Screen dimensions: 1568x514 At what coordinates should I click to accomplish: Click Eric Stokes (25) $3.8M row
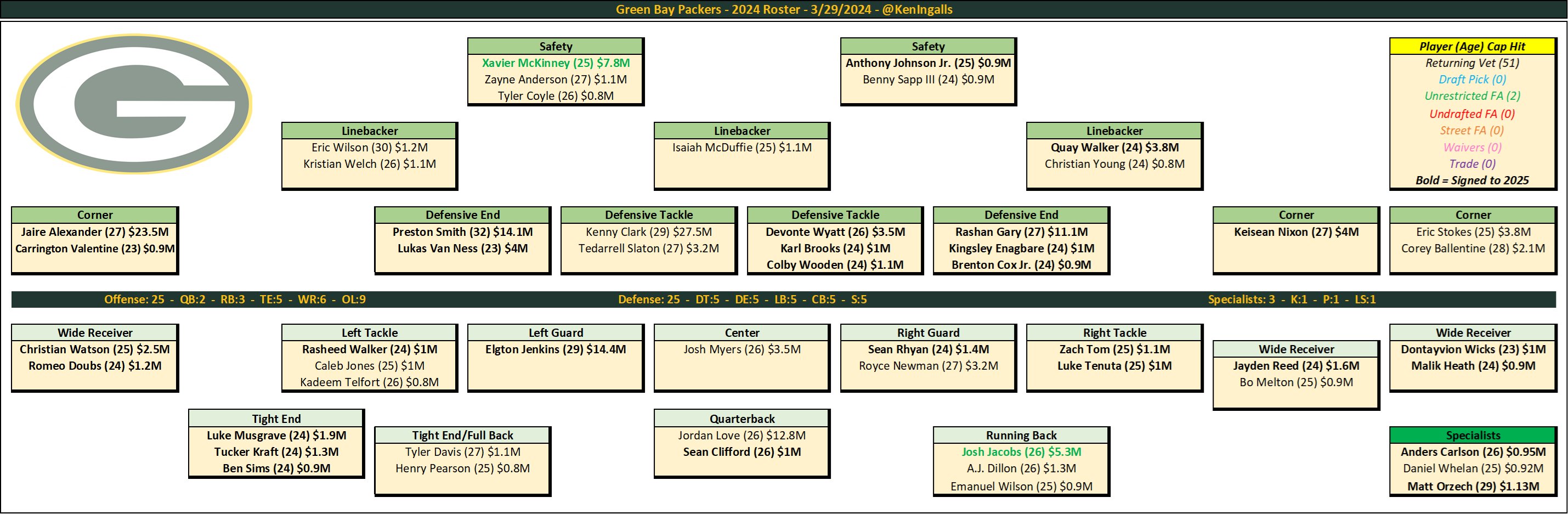[1473, 232]
